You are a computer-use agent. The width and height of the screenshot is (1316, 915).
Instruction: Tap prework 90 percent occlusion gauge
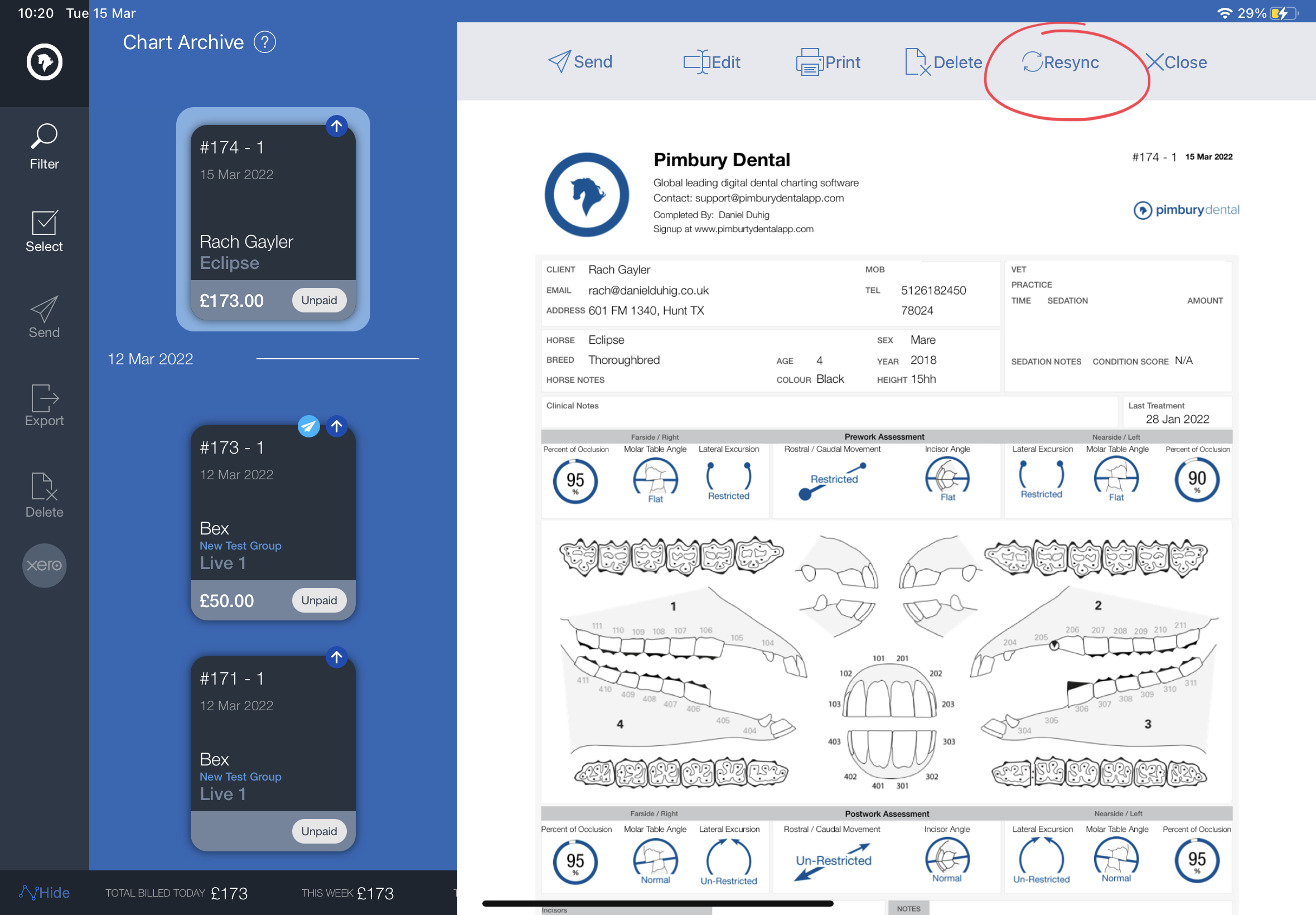[1197, 480]
